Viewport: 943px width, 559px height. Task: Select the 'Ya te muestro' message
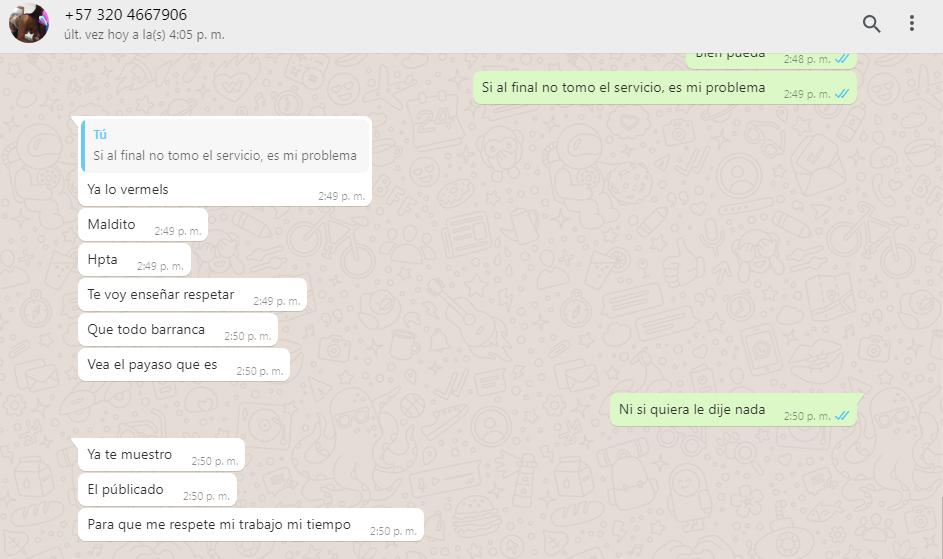161,455
